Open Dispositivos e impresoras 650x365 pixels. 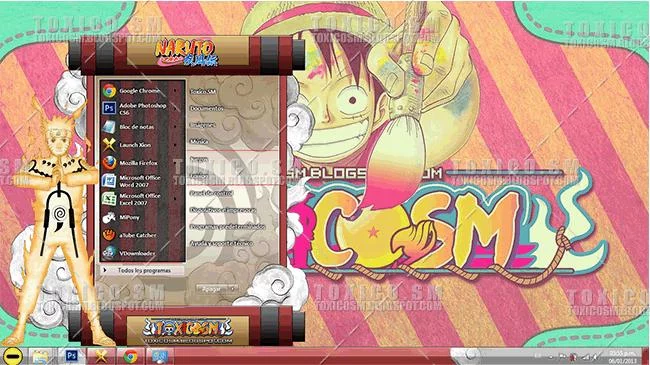click(223, 210)
